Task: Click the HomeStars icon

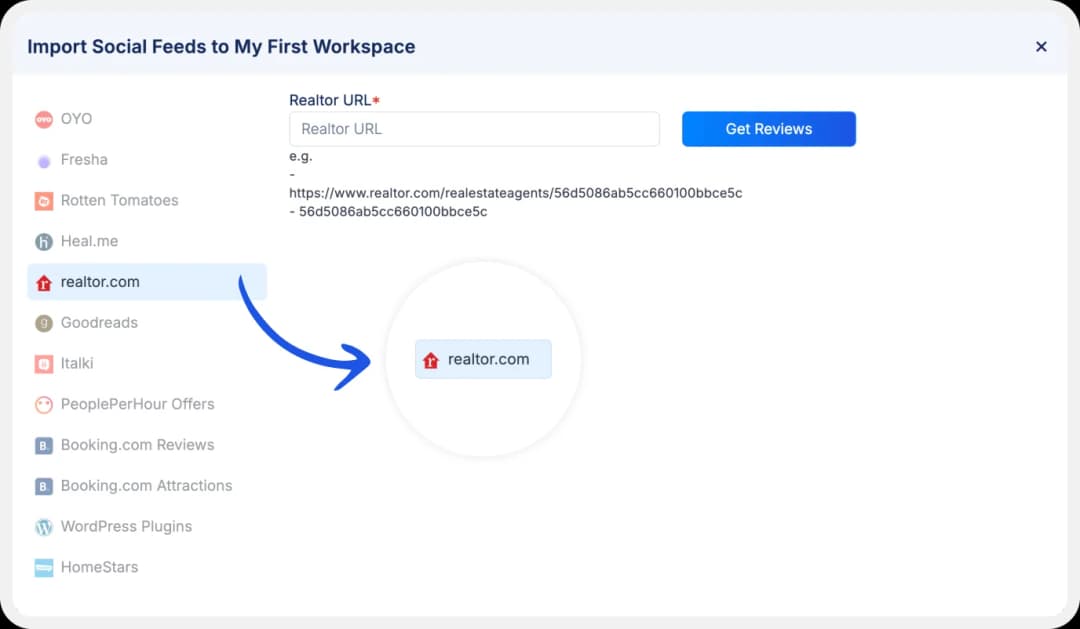Action: (x=43, y=568)
